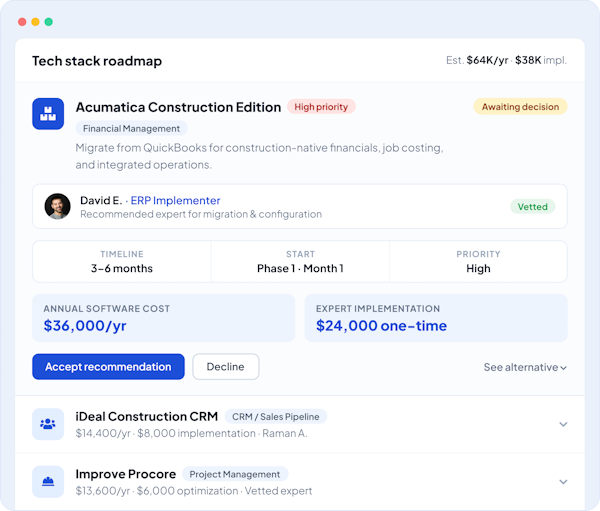Screen dimensions: 600x511
Task: Click the iDeal Construction CRM title
Action: click(147, 416)
